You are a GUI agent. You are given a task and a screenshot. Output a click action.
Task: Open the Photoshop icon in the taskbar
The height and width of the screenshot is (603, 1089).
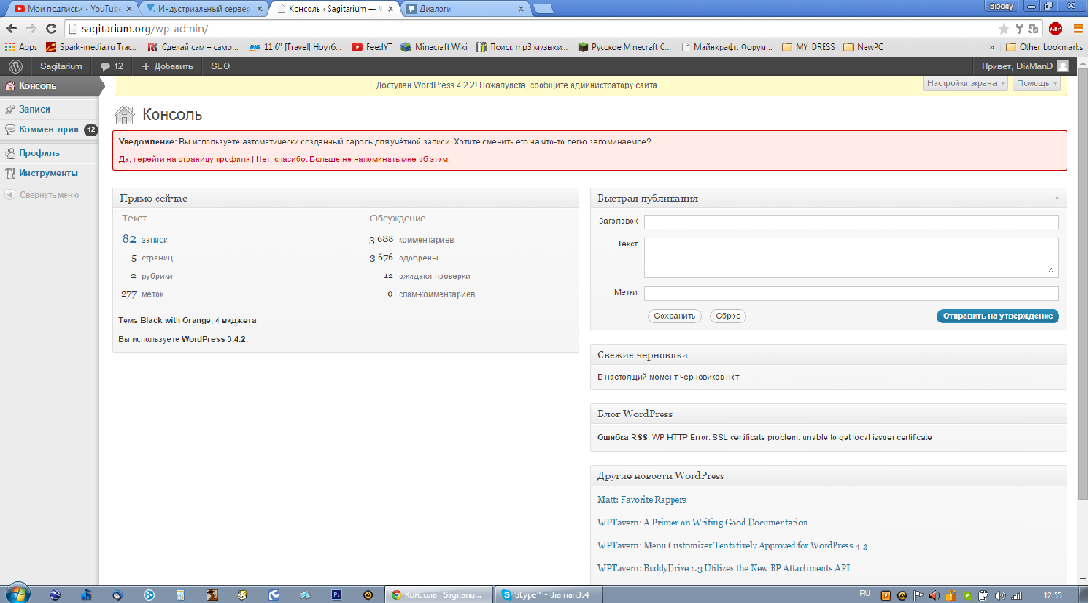[x=337, y=595]
